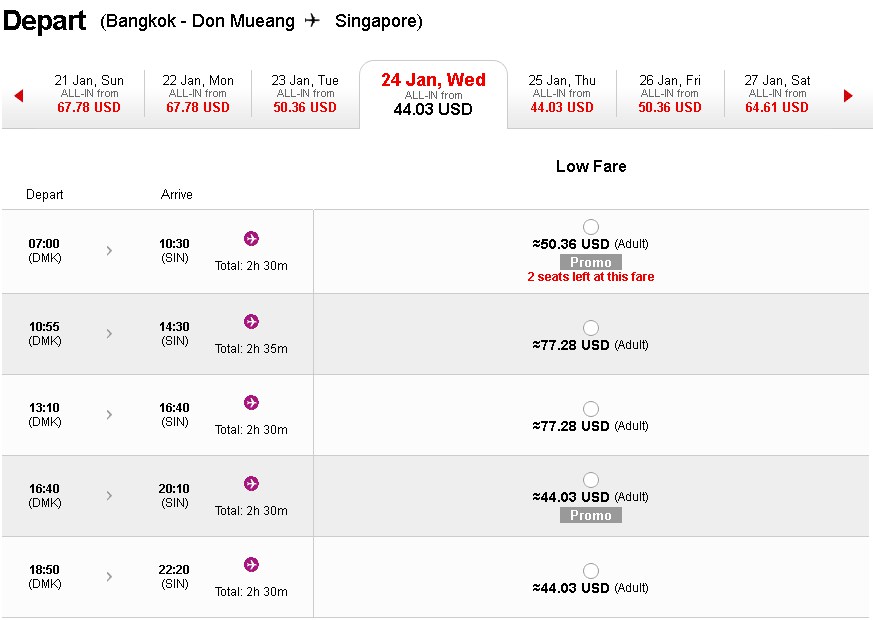Screen dimensions: 873x620
Task: Click the 'Low Fare' column heading
Action: [x=591, y=166]
